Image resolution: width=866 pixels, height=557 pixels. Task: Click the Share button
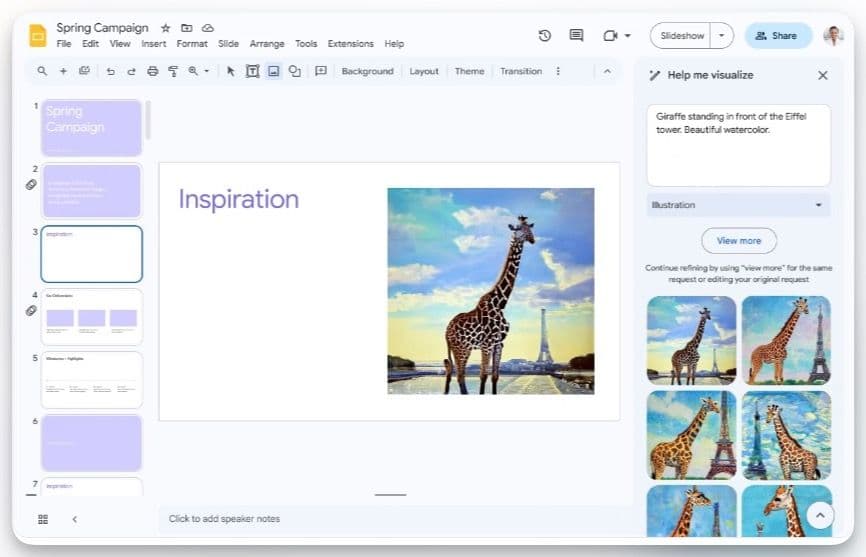(777, 36)
